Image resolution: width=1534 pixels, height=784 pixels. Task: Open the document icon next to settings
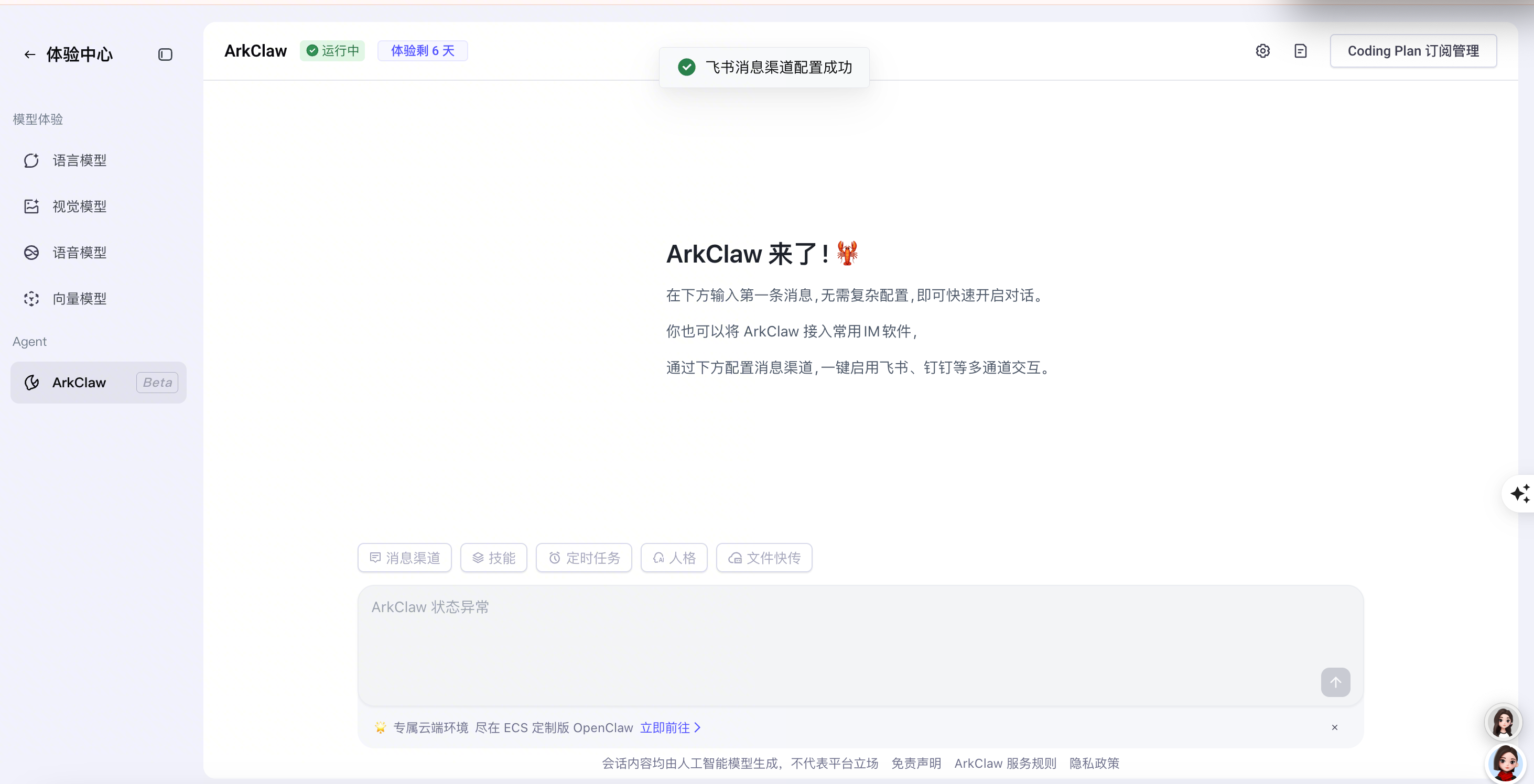[1301, 51]
